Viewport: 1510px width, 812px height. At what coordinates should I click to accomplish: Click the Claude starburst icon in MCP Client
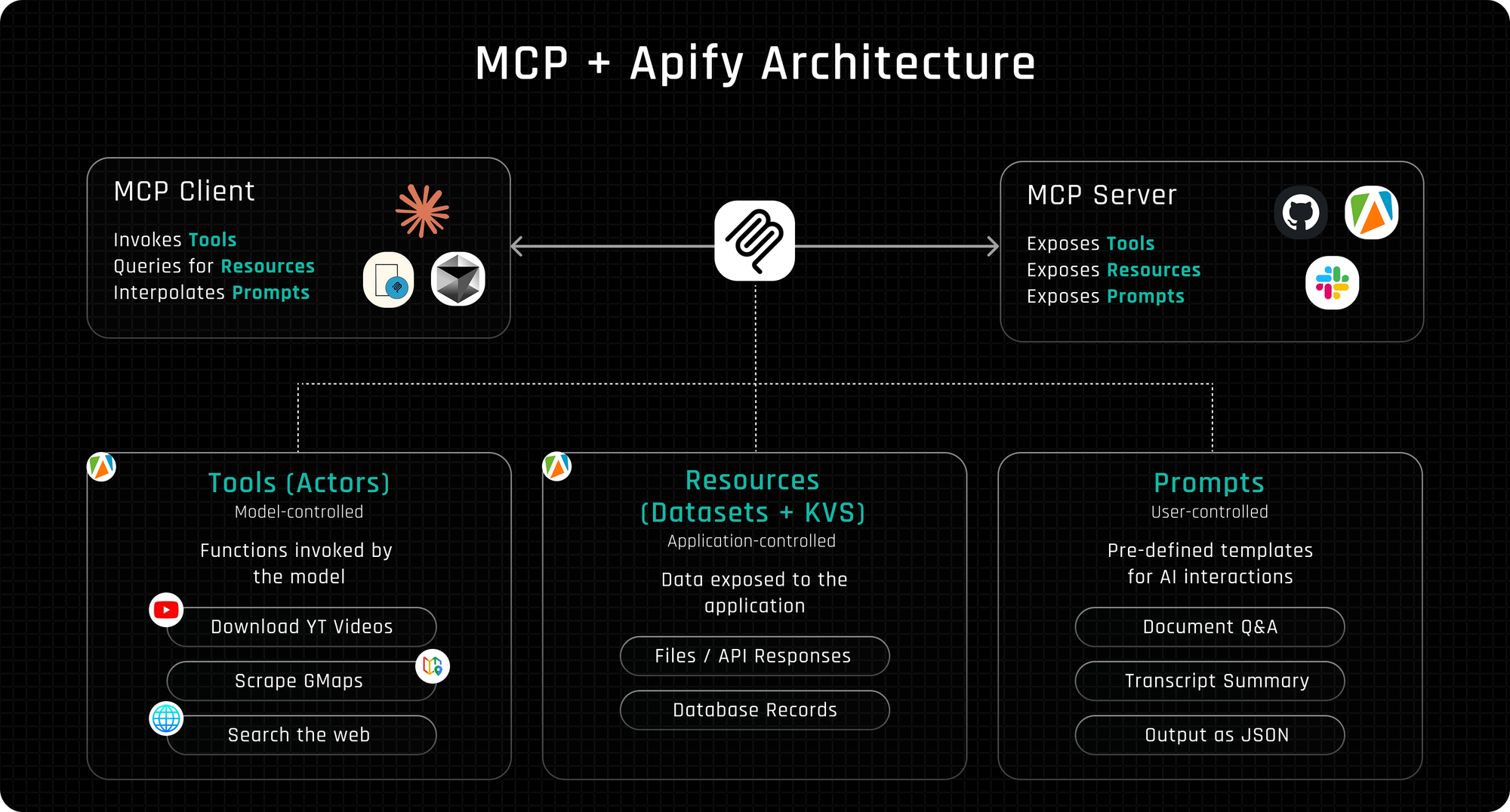pos(423,211)
